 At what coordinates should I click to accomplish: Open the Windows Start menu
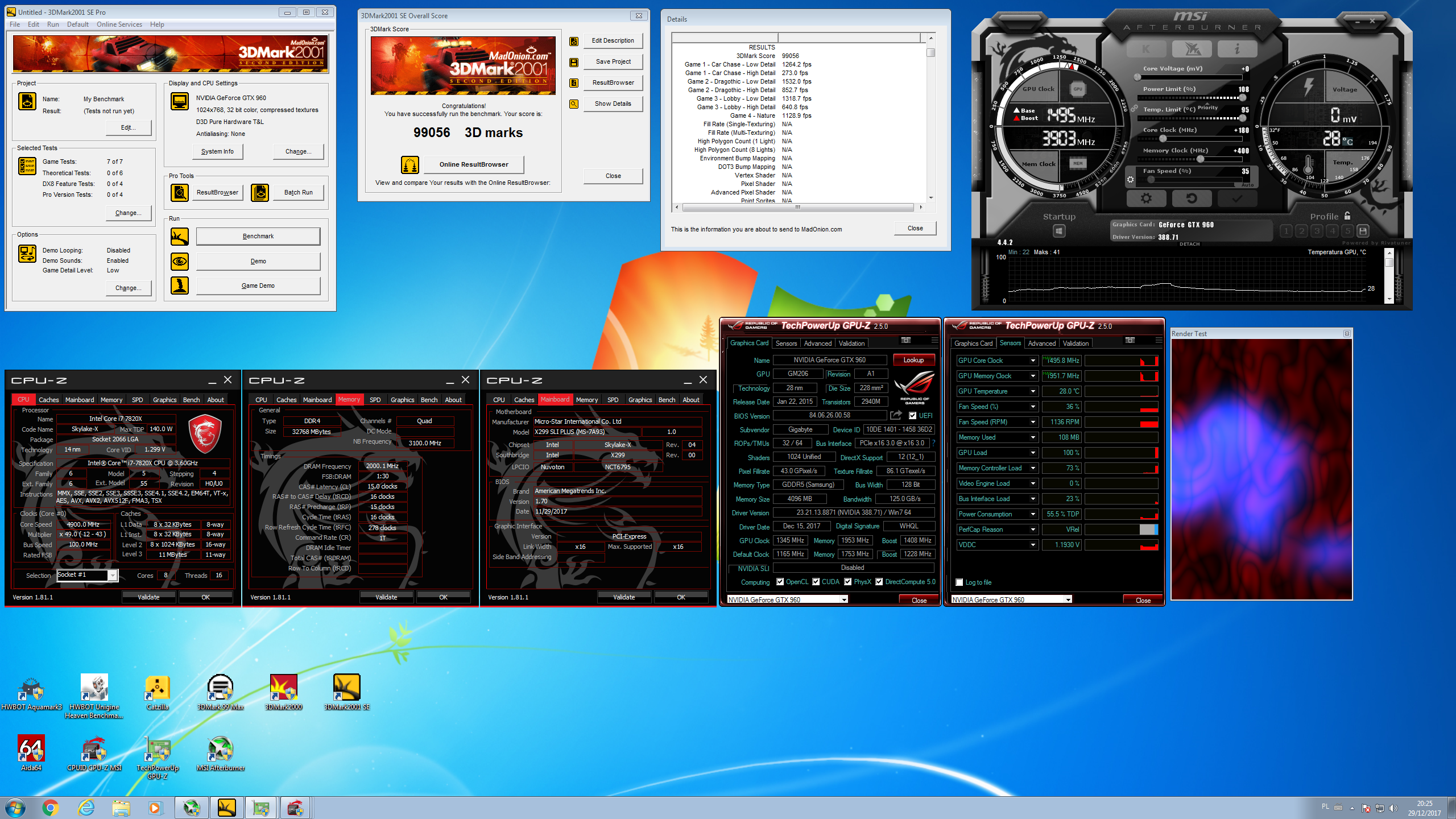click(x=15, y=808)
